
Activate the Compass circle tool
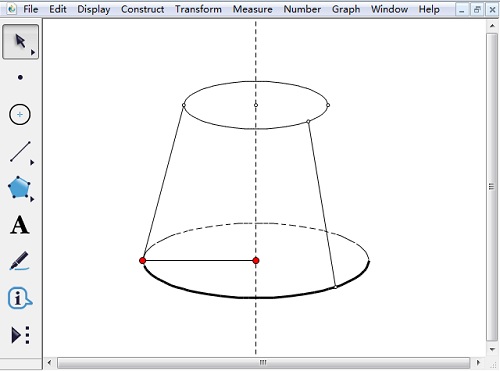tap(20, 115)
